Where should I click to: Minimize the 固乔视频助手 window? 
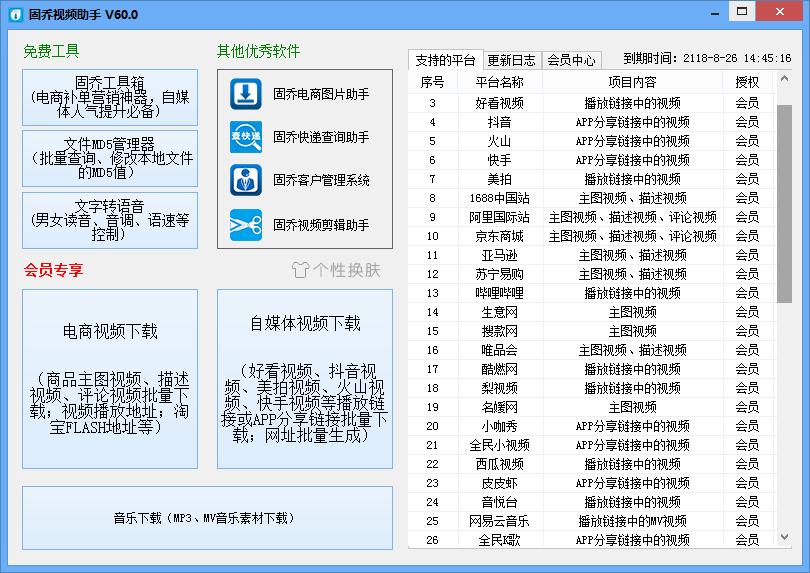[x=715, y=12]
